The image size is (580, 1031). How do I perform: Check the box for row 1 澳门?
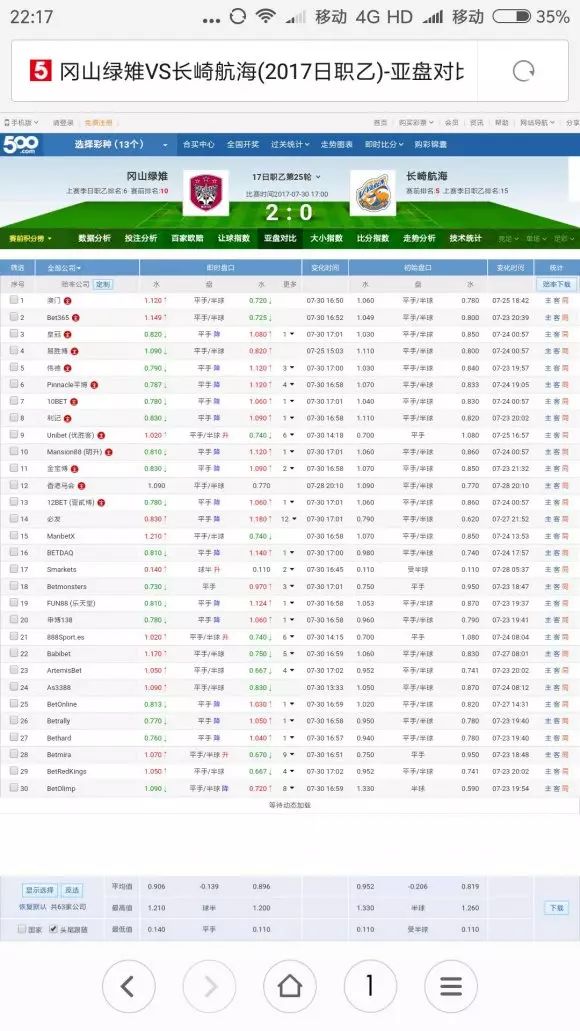click(x=14, y=300)
